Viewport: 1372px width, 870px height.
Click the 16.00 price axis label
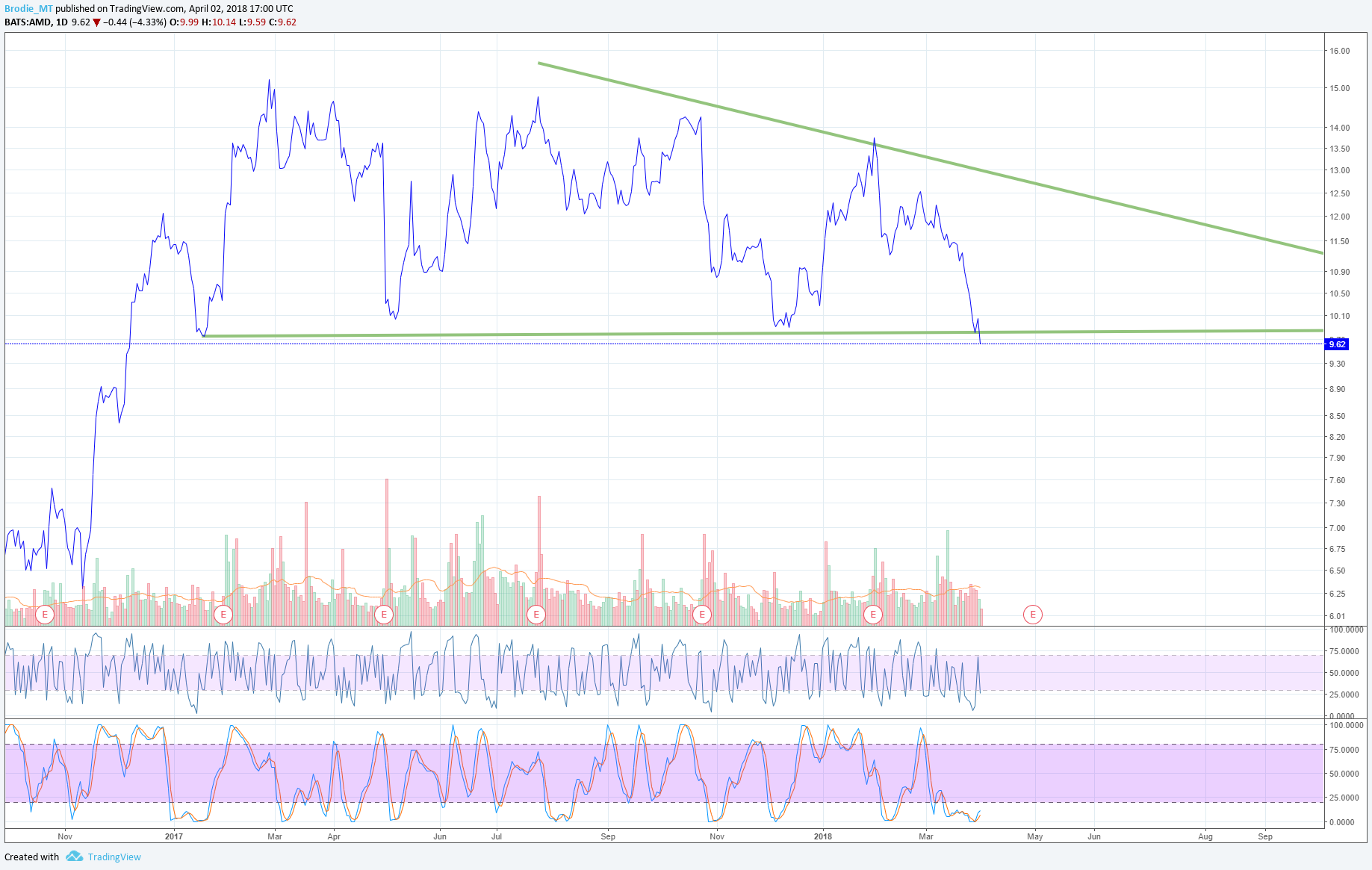point(1339,51)
